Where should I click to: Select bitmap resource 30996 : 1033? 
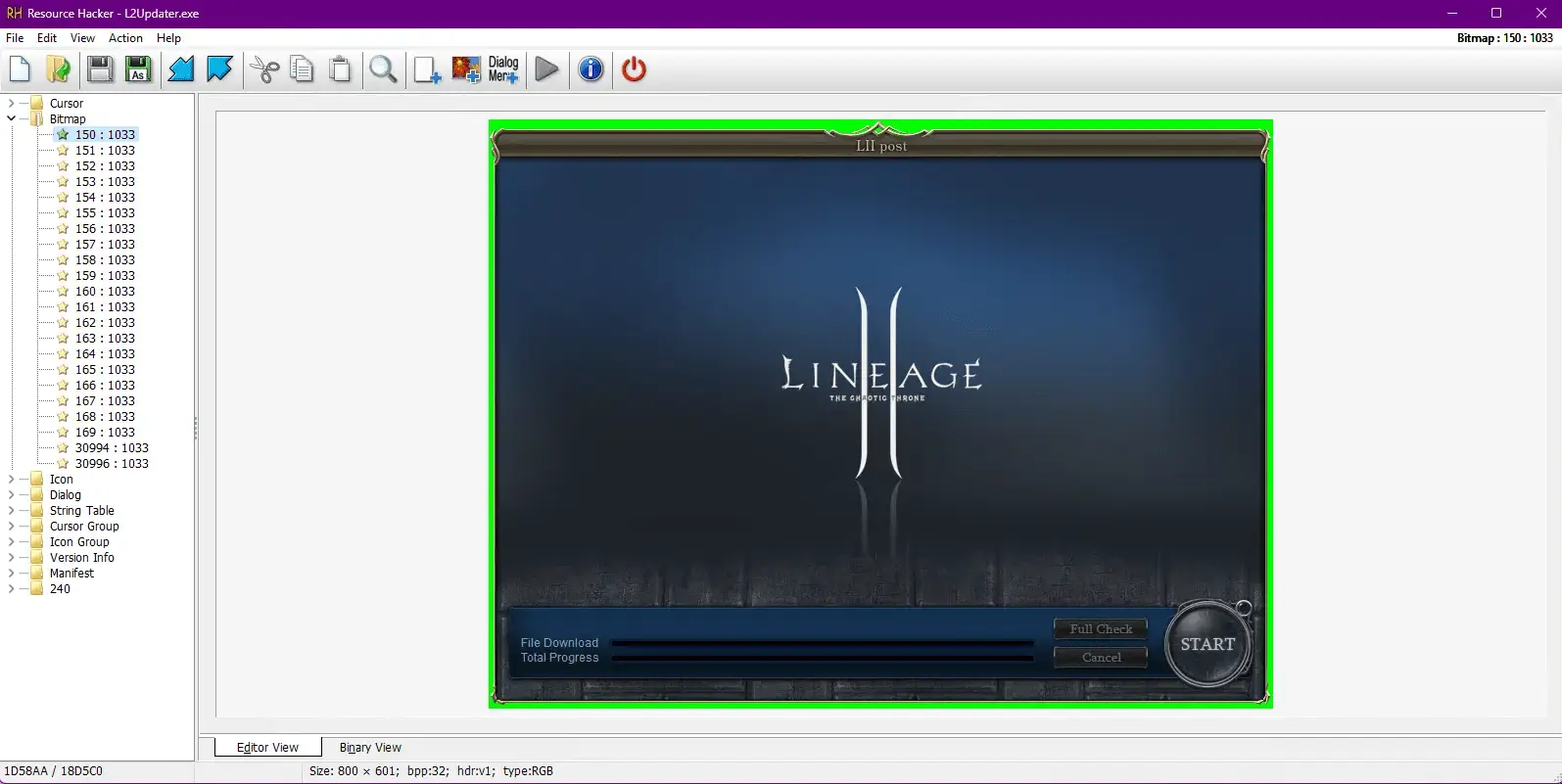112,463
